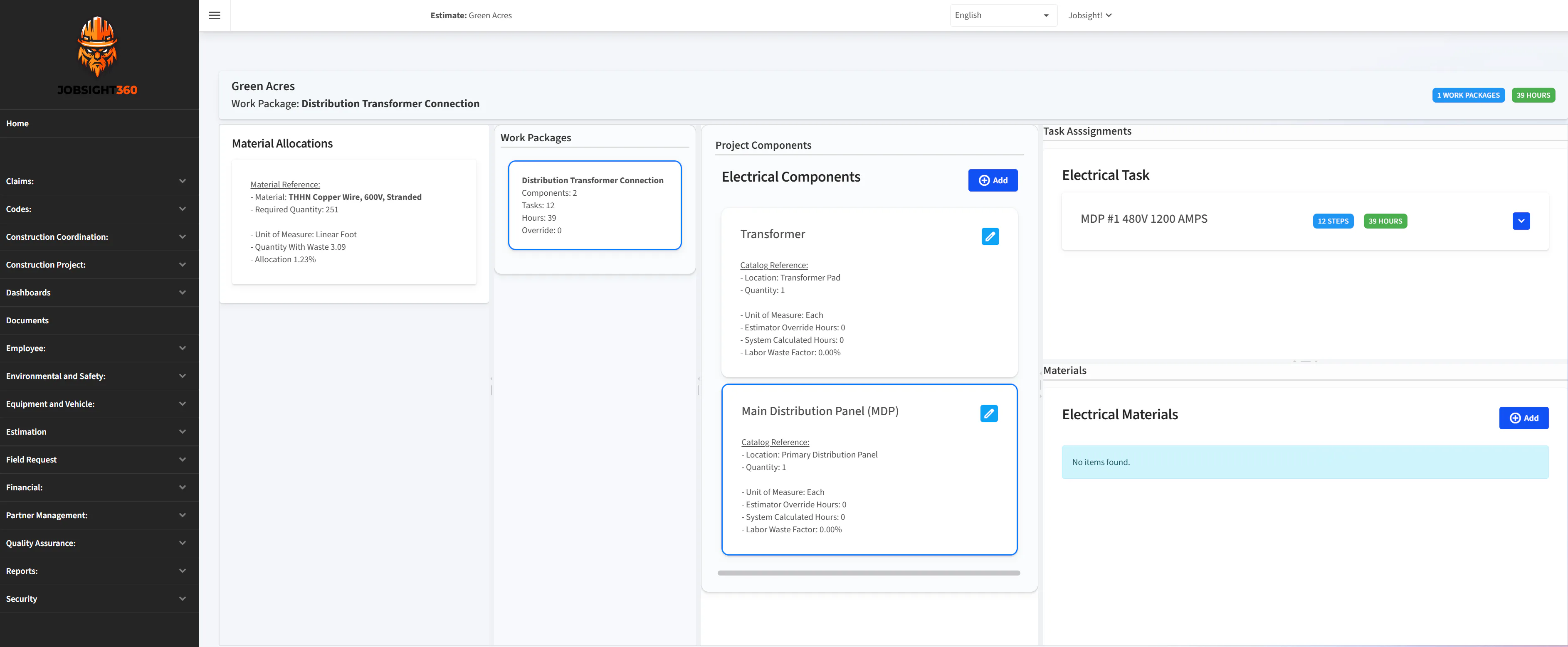Edit the Transformer component
The width and height of the screenshot is (1568, 647).
pyautogui.click(x=990, y=236)
